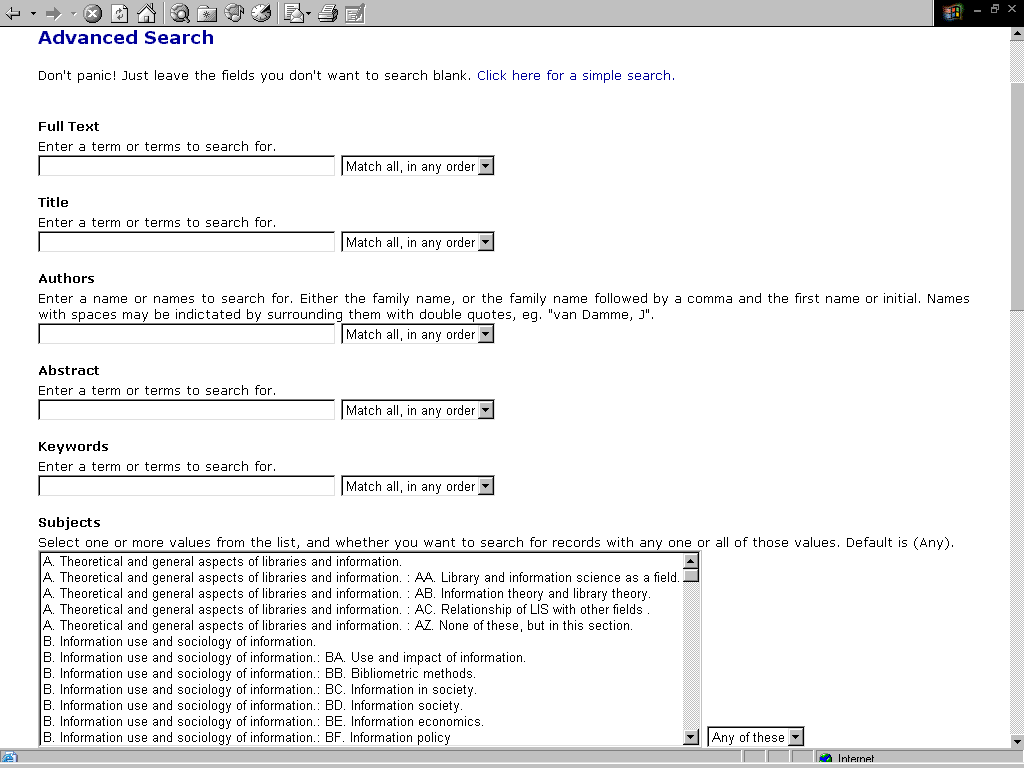The height and width of the screenshot is (768, 1024).
Task: Expand the Keywords match type dropdown
Action: 485,486
